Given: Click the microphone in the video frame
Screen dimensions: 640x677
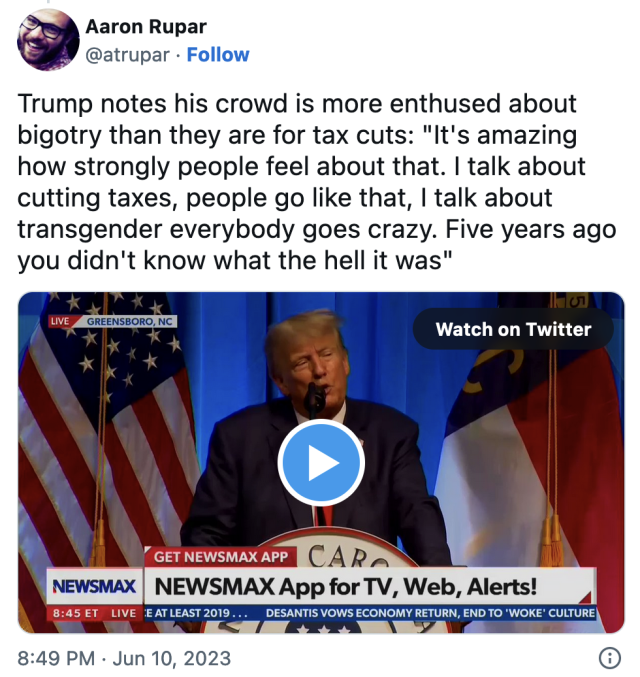Looking at the screenshot, I should (315, 399).
